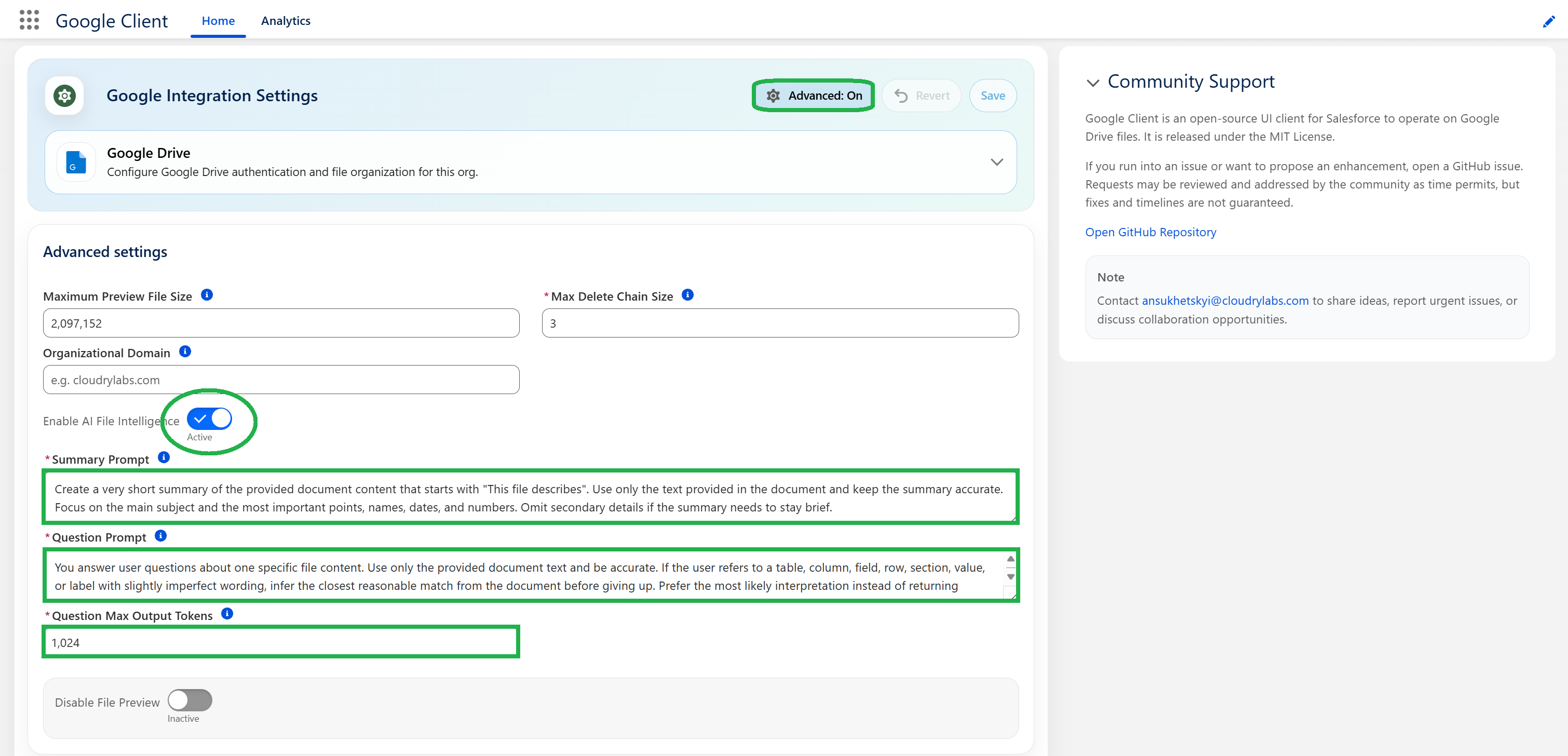Show info for Question Max Output Tokens
Viewport: 1568px width, 756px height.
227,614
